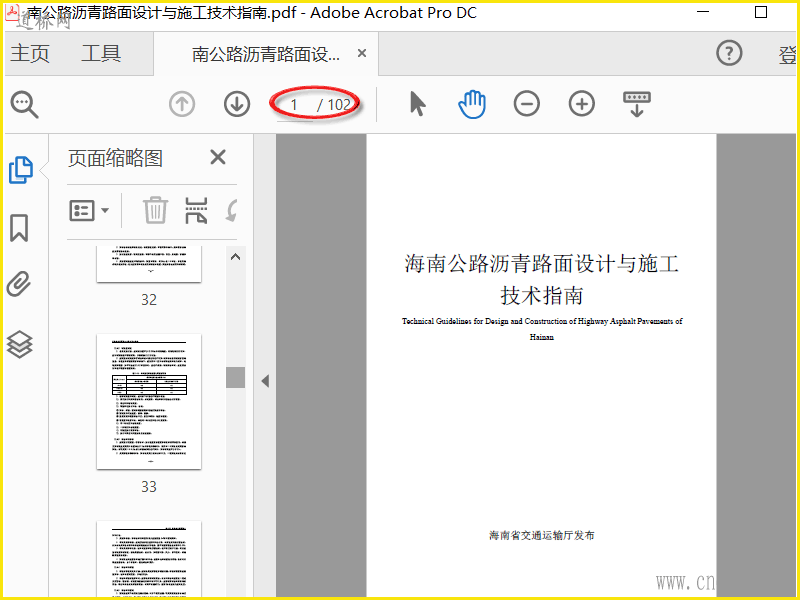Click the text 海南省交通运输厅发布
This screenshot has height=600, width=800.
[542, 535]
